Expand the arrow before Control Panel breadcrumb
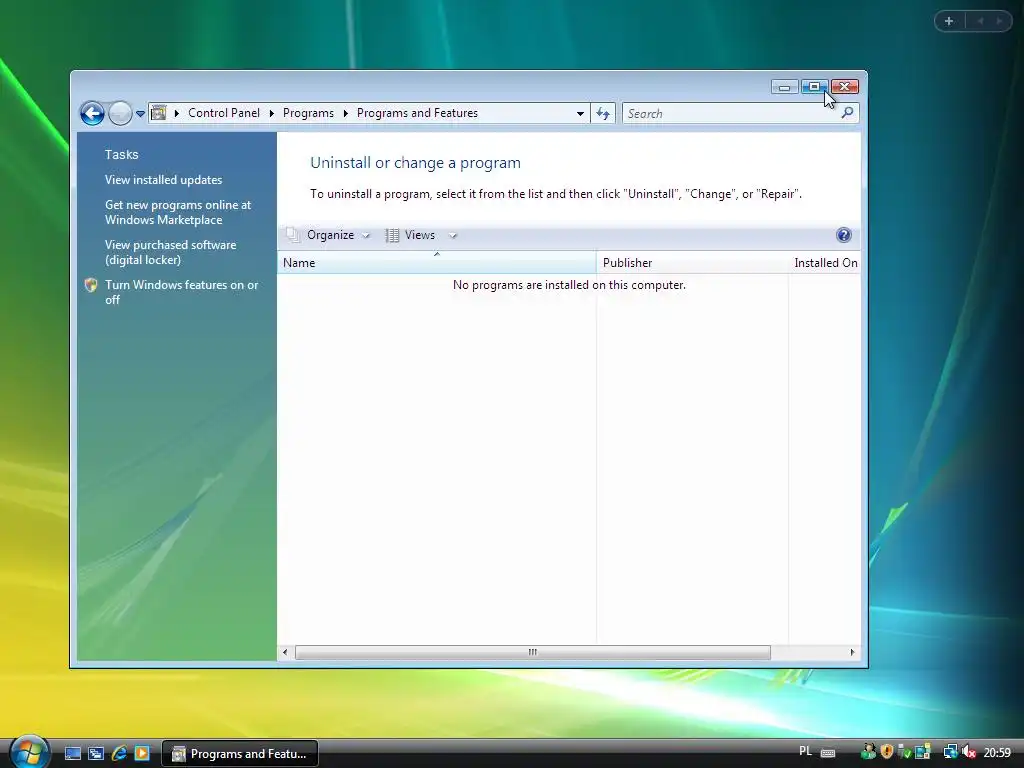The image size is (1024, 768). 176,114
